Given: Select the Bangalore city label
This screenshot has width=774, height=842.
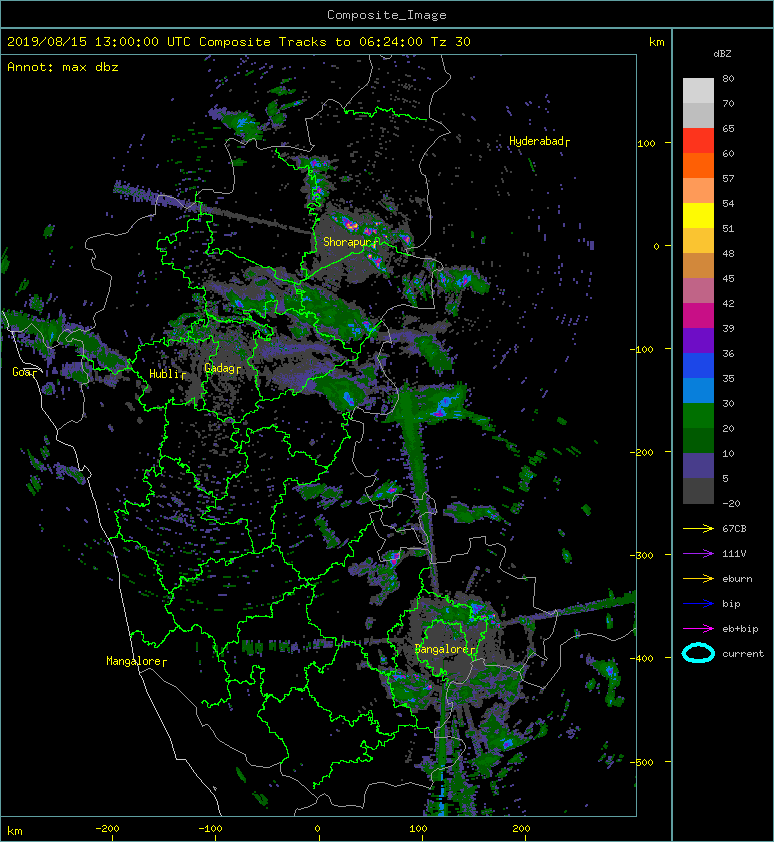Looking at the screenshot, I should [442, 649].
